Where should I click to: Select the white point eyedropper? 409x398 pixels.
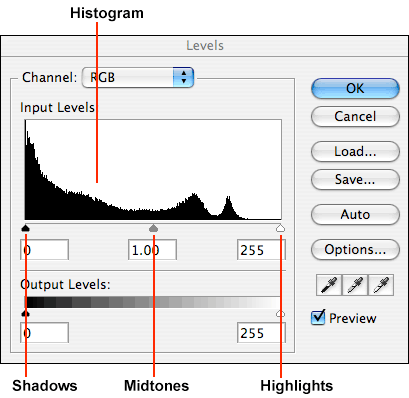[x=381, y=285]
